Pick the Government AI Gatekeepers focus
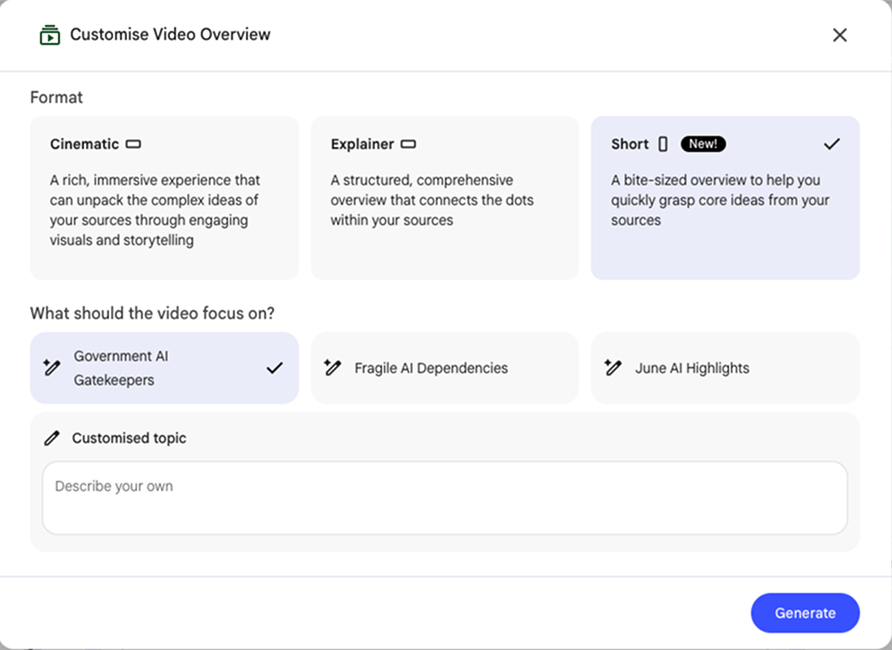The width and height of the screenshot is (892, 650). click(164, 368)
